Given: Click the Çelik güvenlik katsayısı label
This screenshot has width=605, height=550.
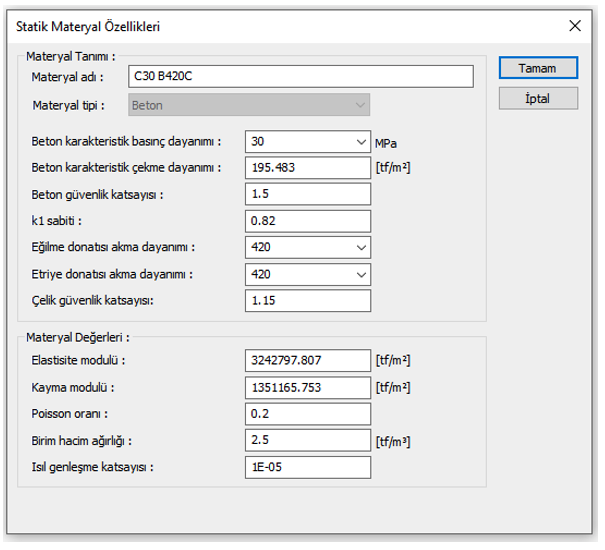Looking at the screenshot, I should [93, 301].
